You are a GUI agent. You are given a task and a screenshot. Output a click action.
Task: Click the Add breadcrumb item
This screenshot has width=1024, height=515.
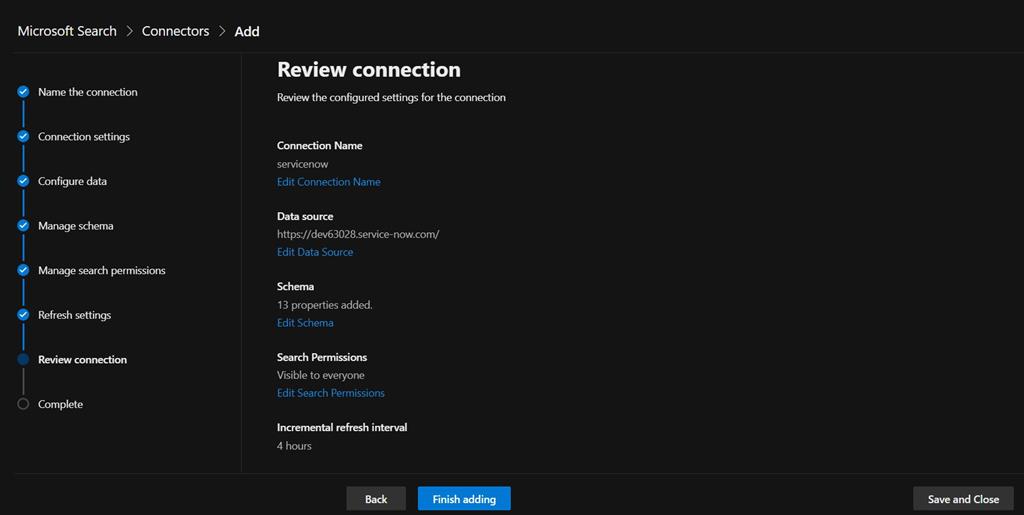[x=247, y=31]
